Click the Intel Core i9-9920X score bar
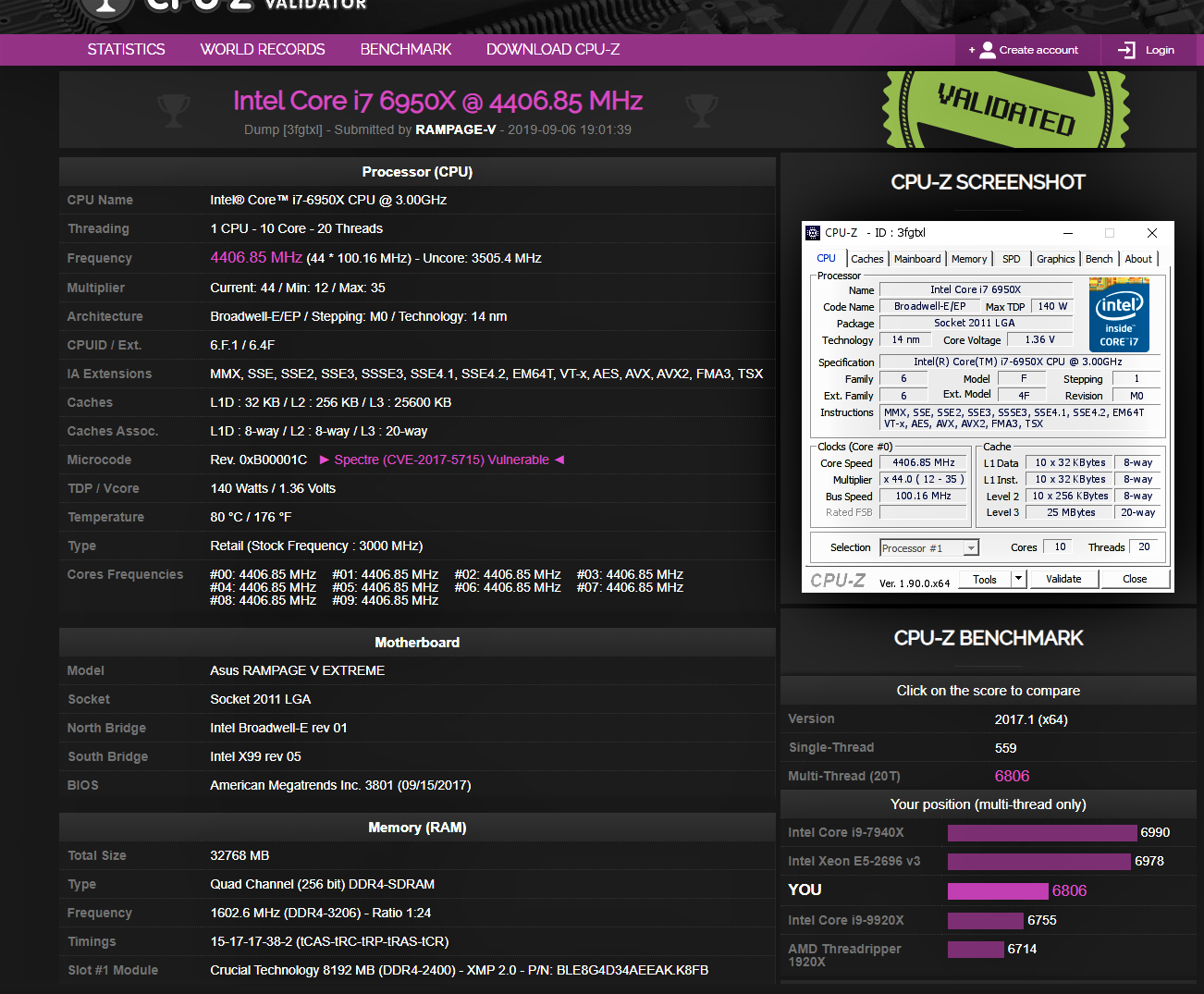This screenshot has width=1204, height=994. [x=986, y=921]
